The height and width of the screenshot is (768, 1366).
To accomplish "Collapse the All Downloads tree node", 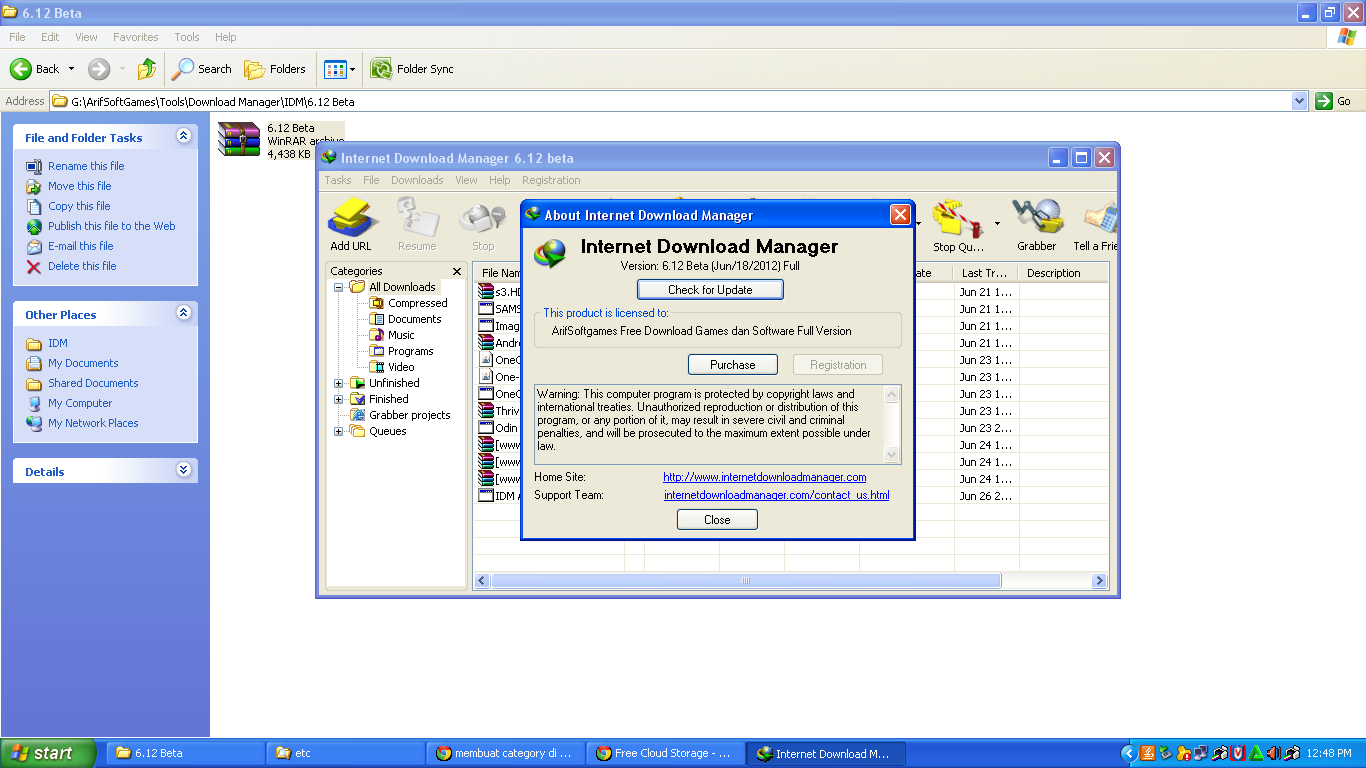I will click(338, 287).
